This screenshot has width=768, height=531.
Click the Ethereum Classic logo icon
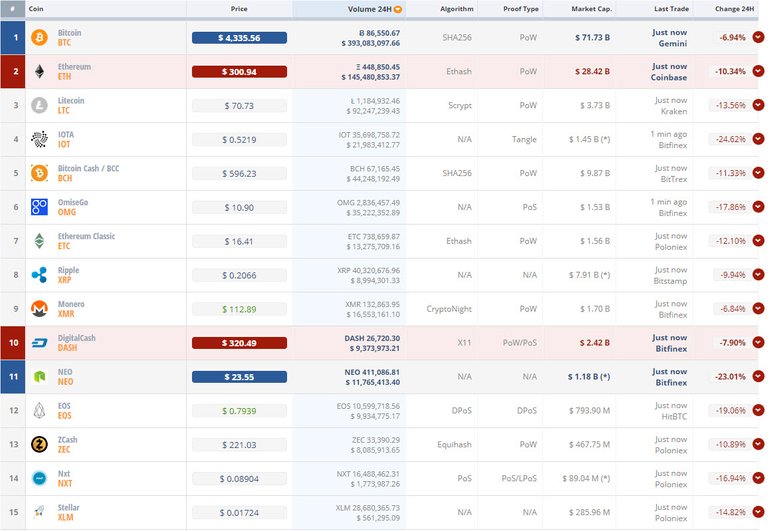click(x=39, y=241)
